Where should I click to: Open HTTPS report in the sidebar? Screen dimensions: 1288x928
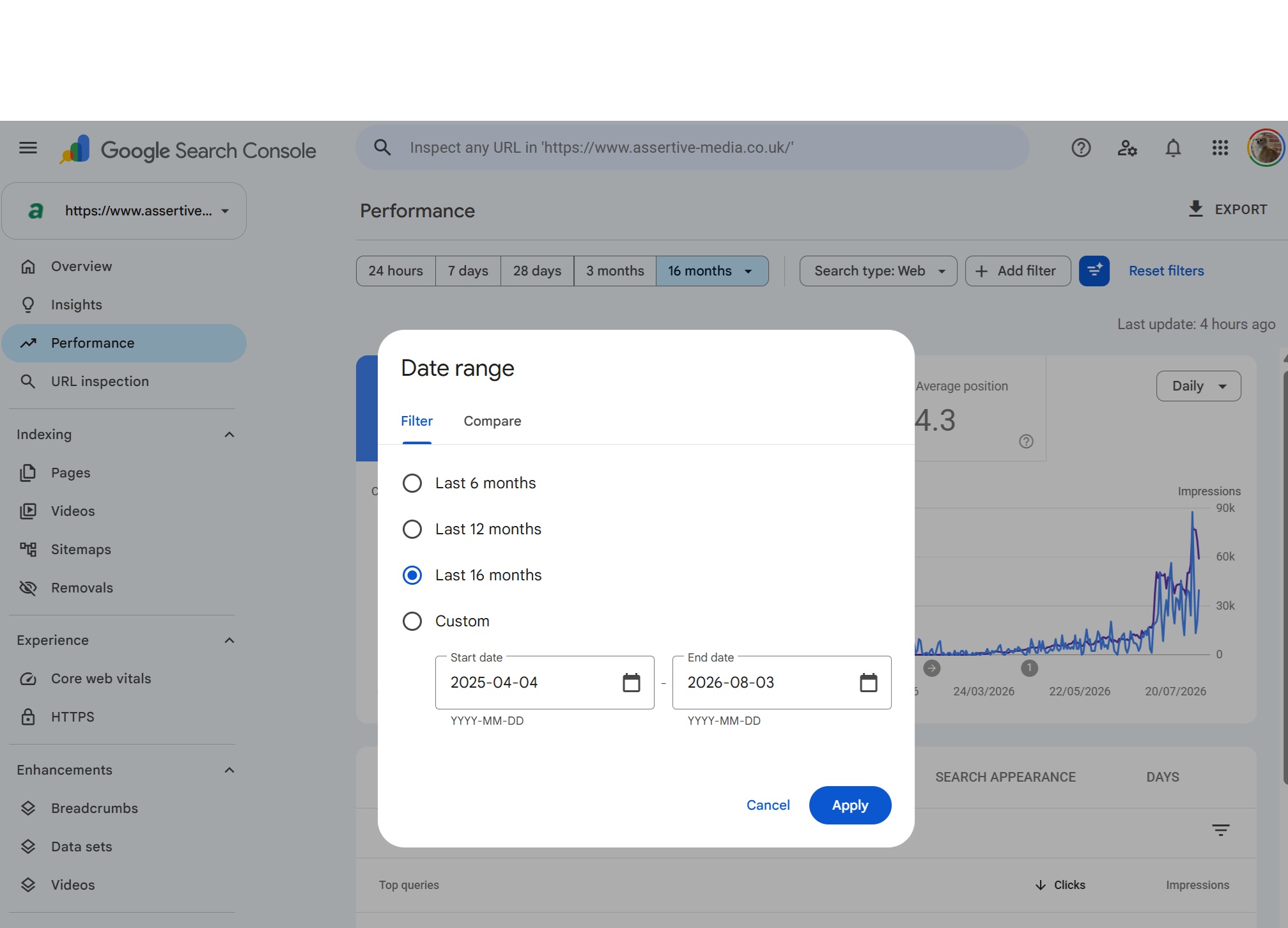124,717
